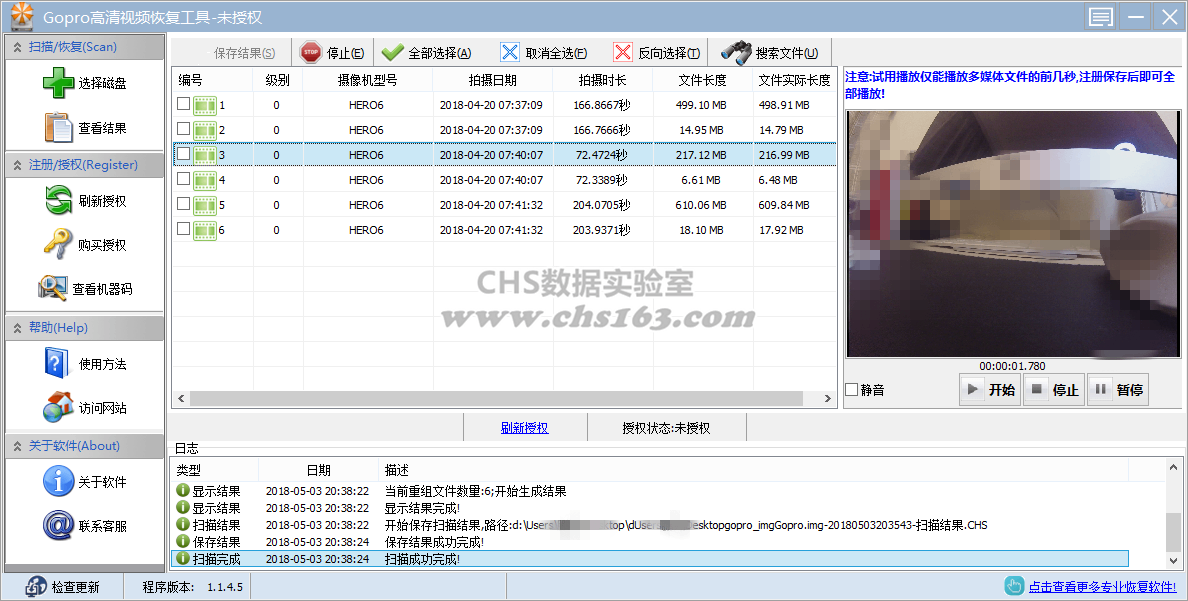Click the log panel vertical scrollbar thumb
The image size is (1188, 601).
(1174, 533)
